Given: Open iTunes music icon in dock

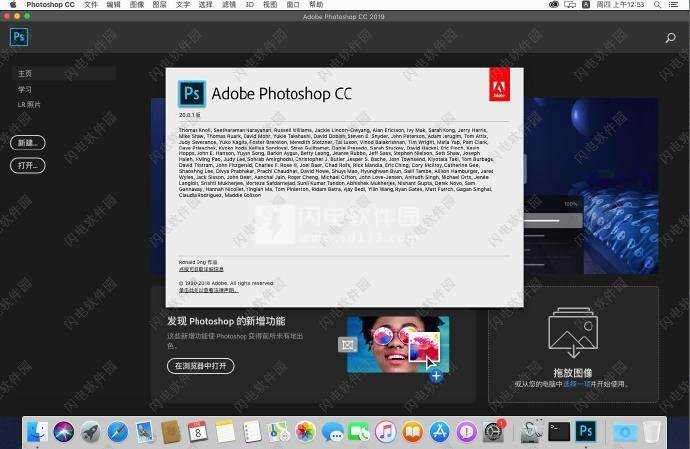Looking at the screenshot, I should [x=385, y=432].
